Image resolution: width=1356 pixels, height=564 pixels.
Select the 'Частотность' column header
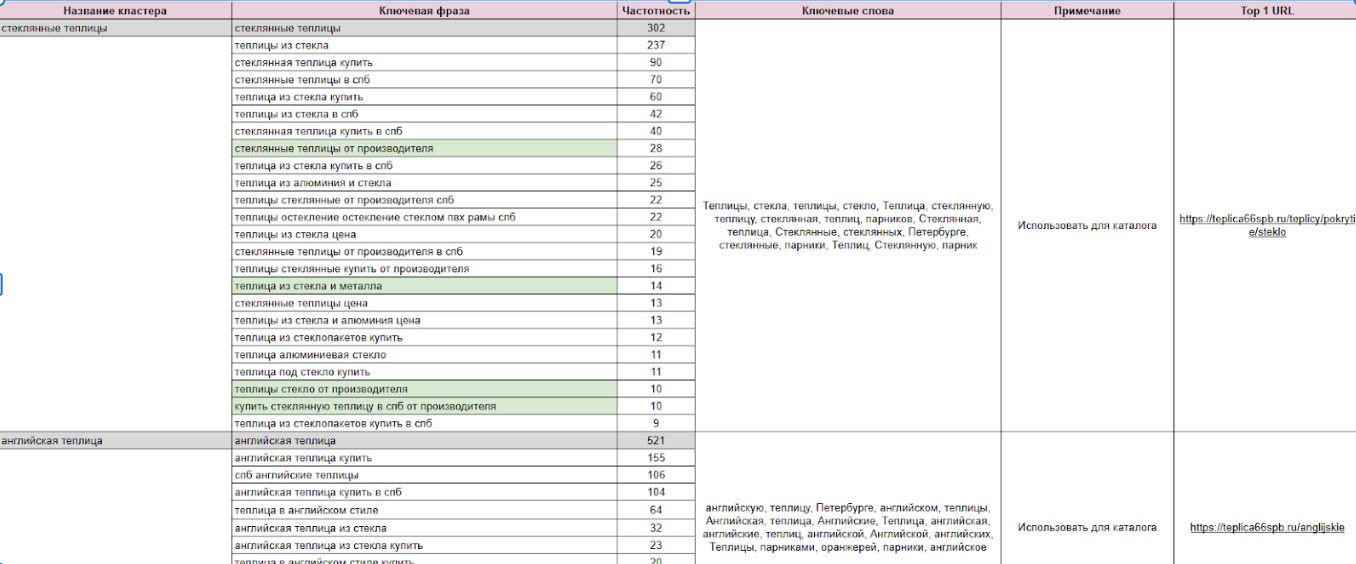(x=656, y=11)
